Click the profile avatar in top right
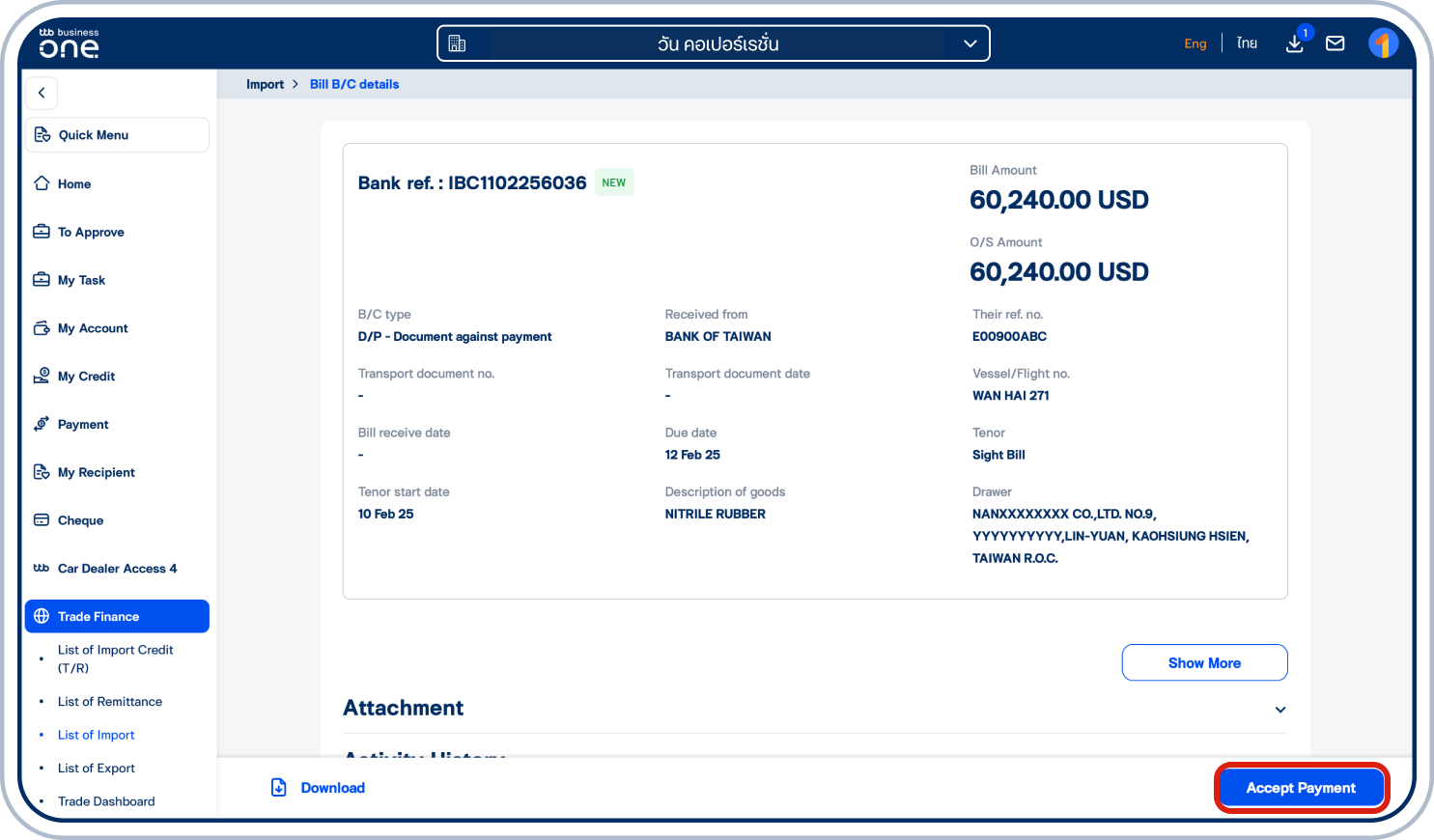Image resolution: width=1434 pixels, height=840 pixels. (x=1384, y=42)
